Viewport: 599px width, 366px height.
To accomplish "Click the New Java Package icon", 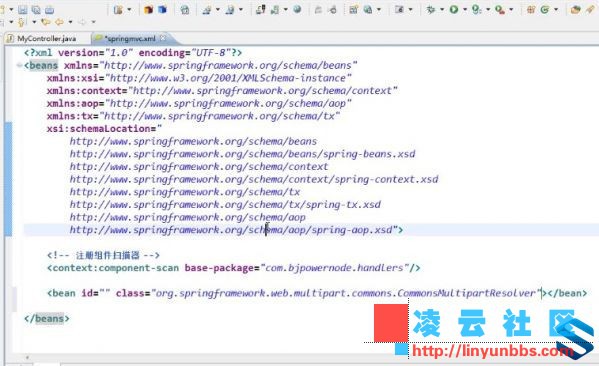I will 531,10.
